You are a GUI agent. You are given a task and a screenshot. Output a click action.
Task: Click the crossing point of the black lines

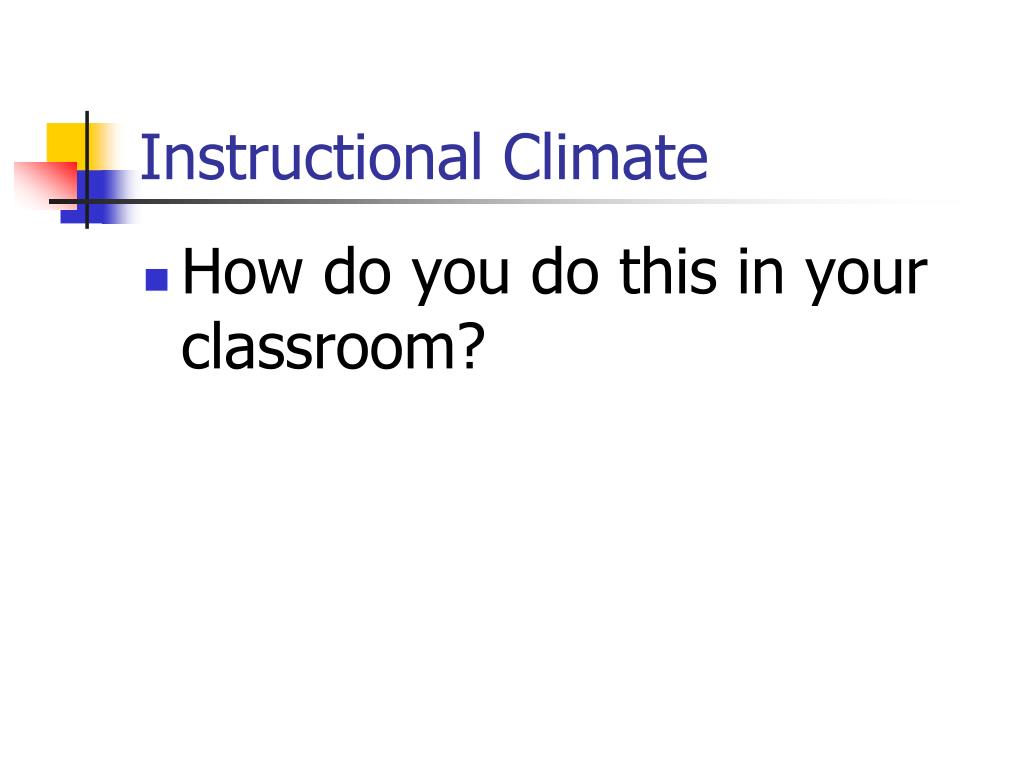[87, 201]
